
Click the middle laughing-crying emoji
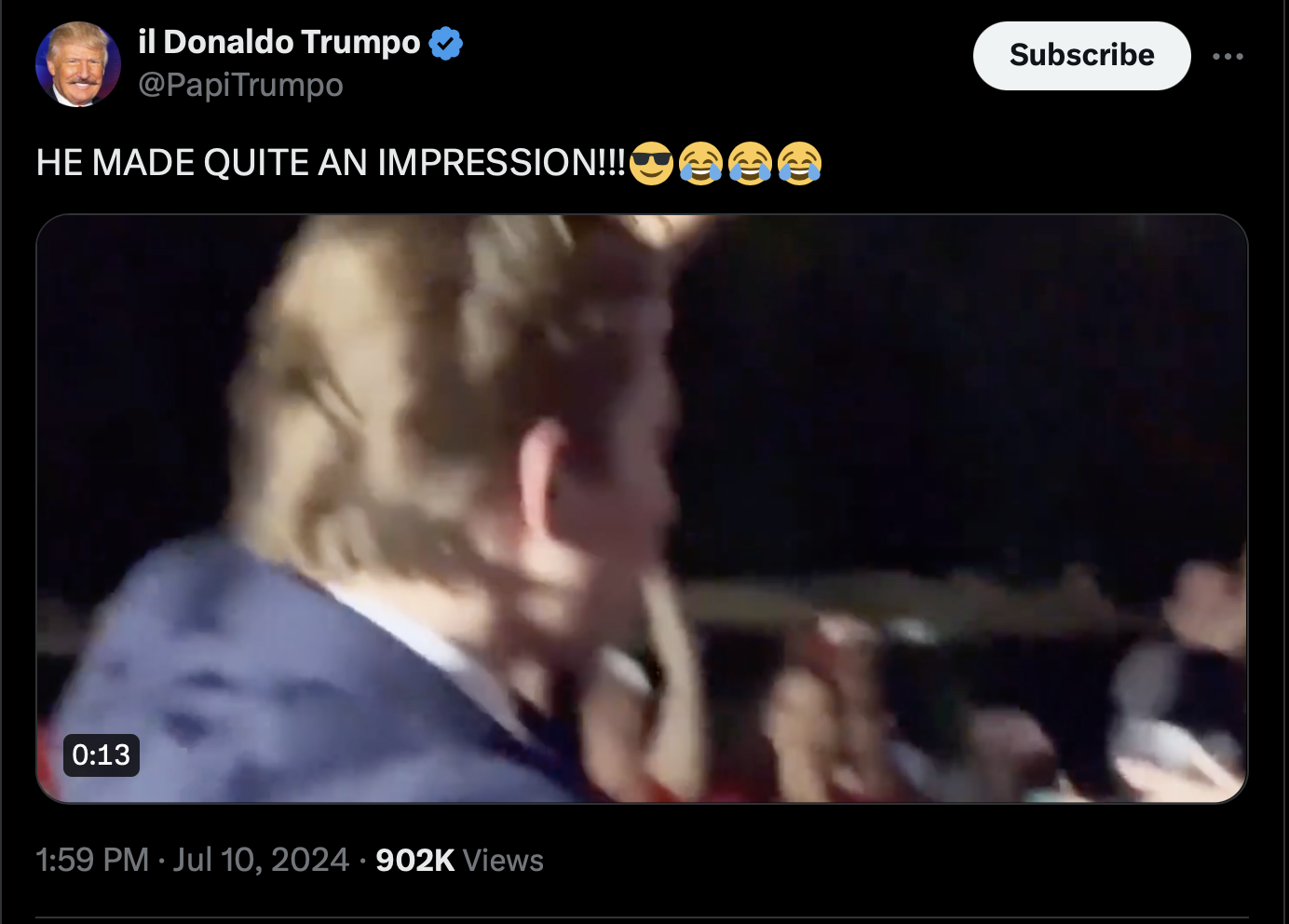(750, 163)
